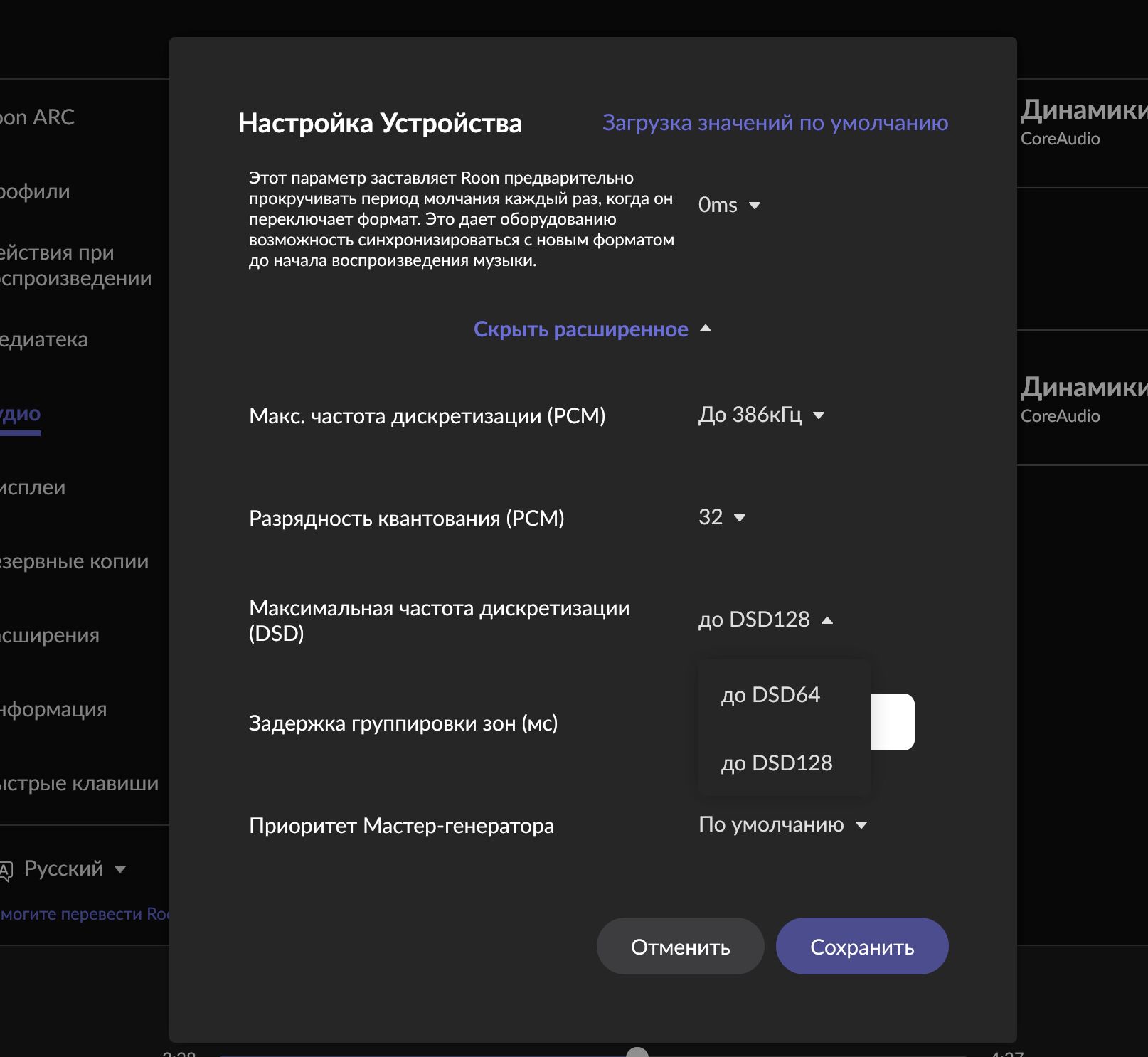Select the до DSD64 option
Viewport: 1148px width, 1057px height.
click(770, 695)
